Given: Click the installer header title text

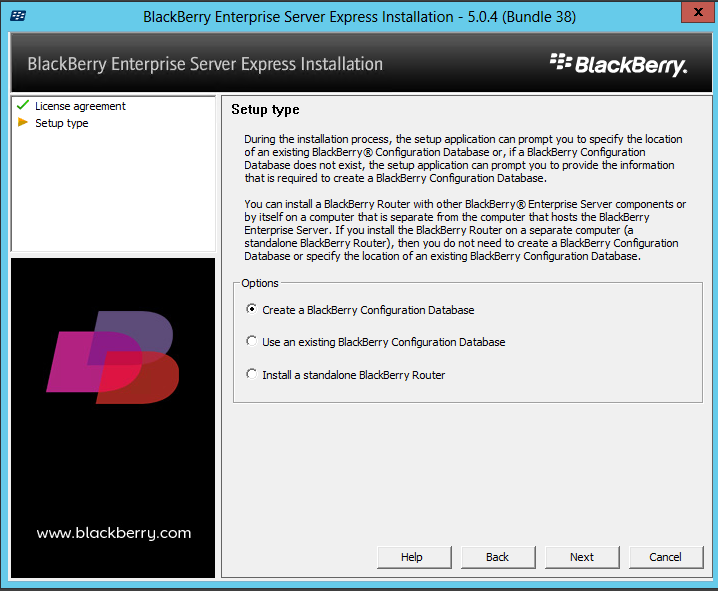Looking at the screenshot, I should pyautogui.click(x=205, y=64).
